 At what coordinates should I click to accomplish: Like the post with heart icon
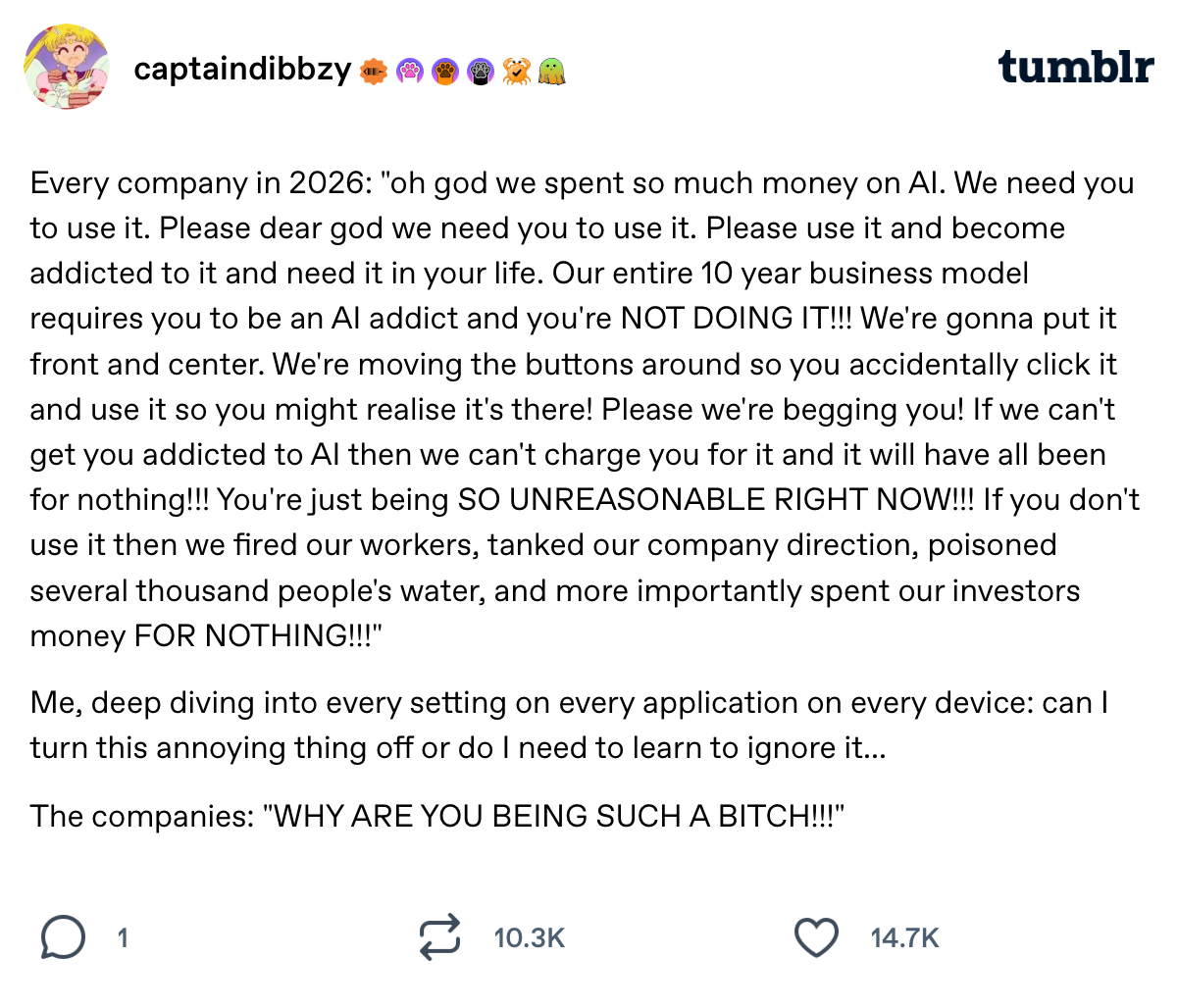(x=816, y=938)
